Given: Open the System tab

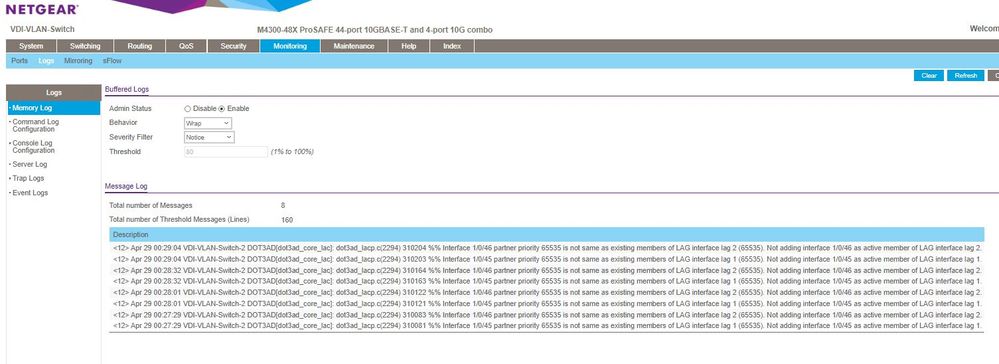Looking at the screenshot, I should pos(31,46).
